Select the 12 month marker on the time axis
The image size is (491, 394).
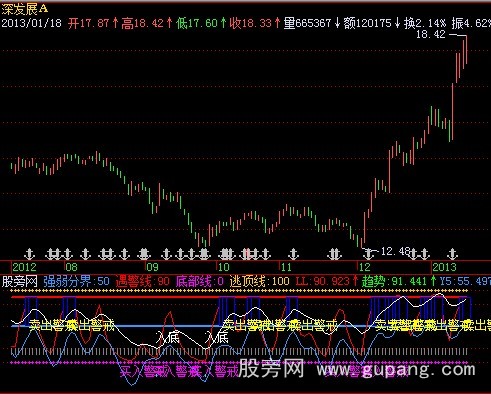(364, 267)
